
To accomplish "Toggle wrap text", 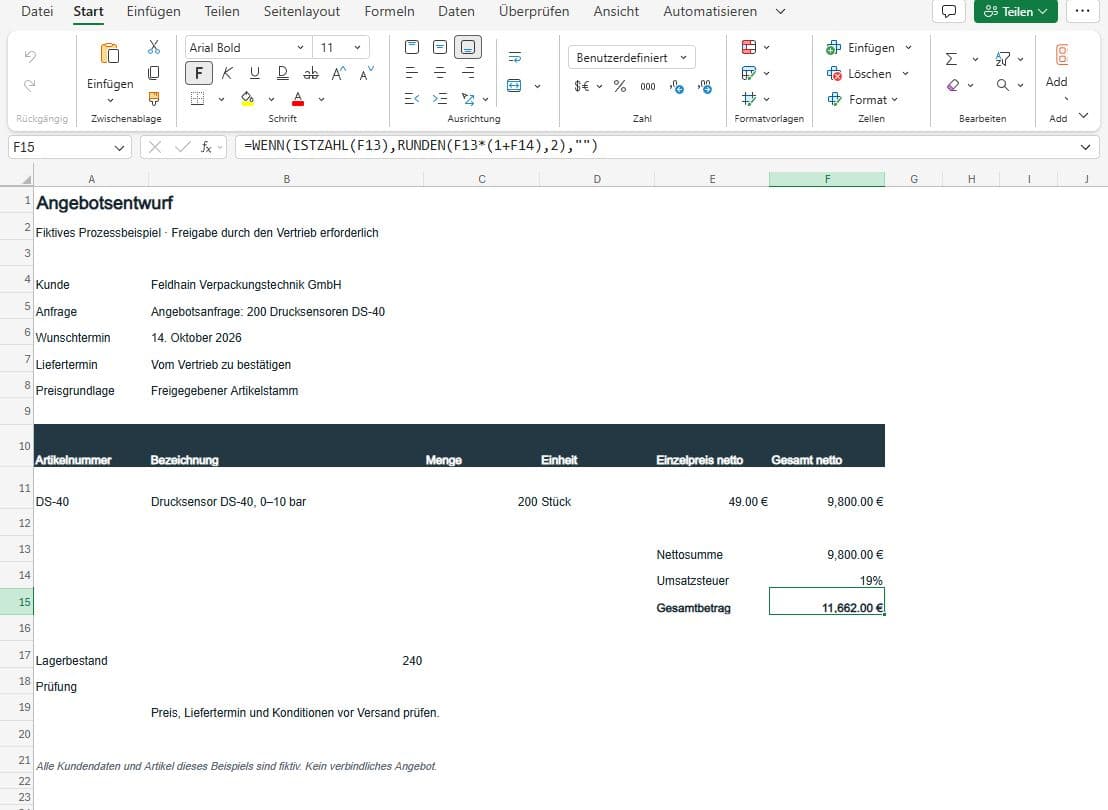I will [514, 57].
